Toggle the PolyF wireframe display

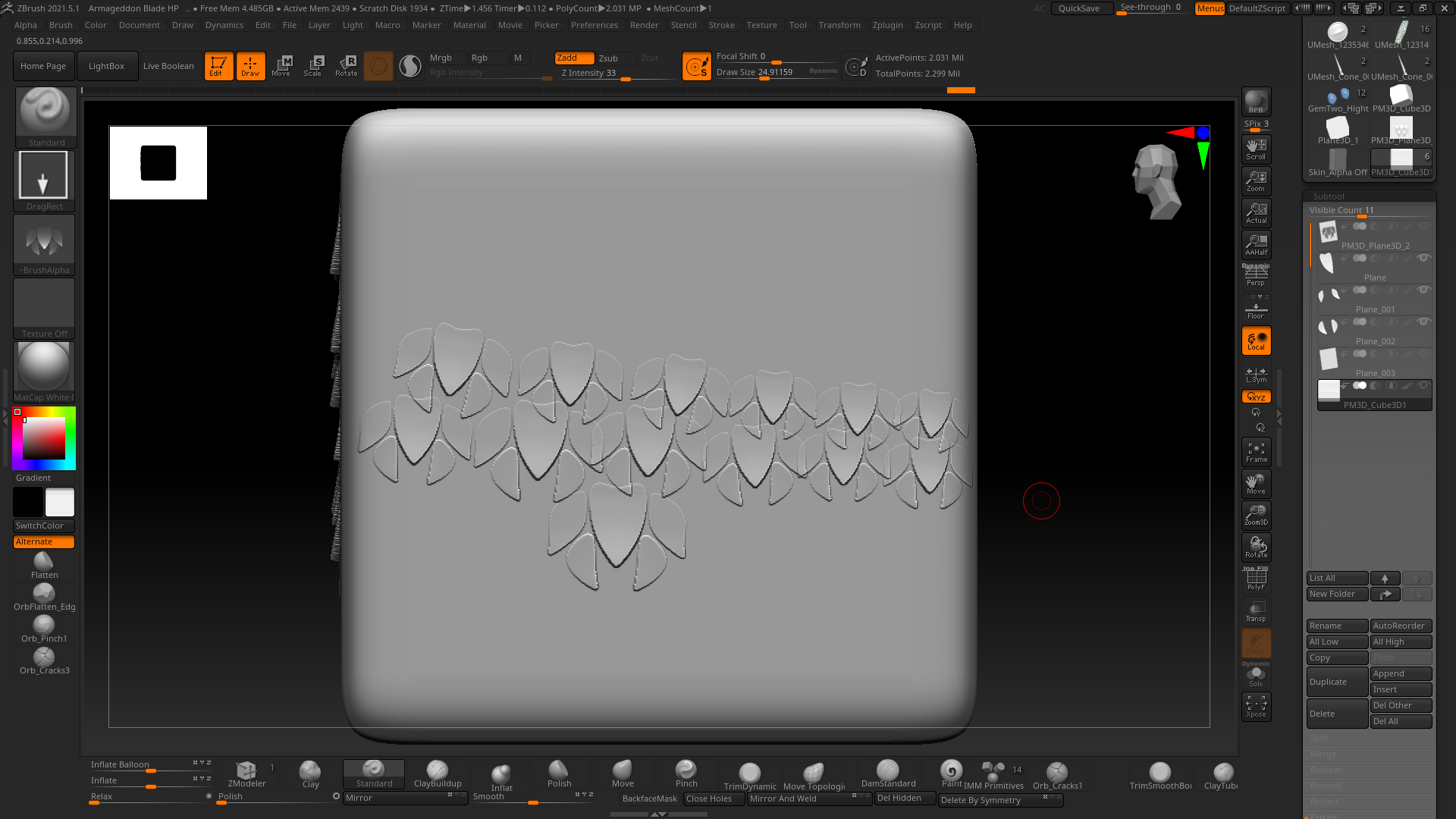(1256, 580)
